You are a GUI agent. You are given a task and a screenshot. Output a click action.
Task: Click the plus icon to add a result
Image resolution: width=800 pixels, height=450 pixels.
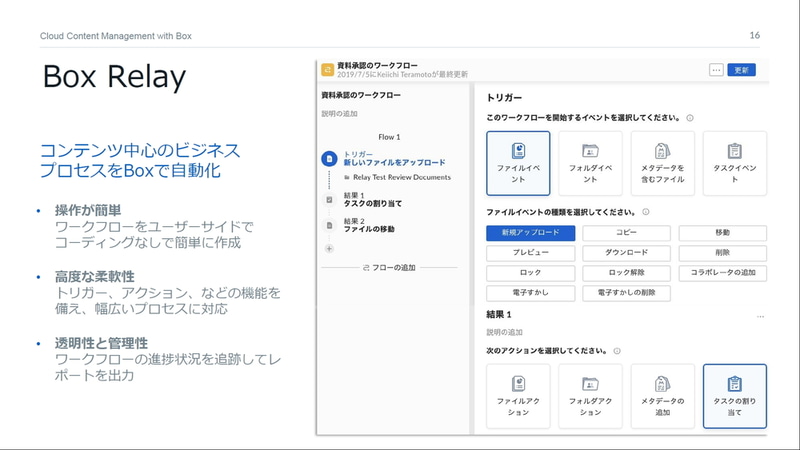point(329,249)
